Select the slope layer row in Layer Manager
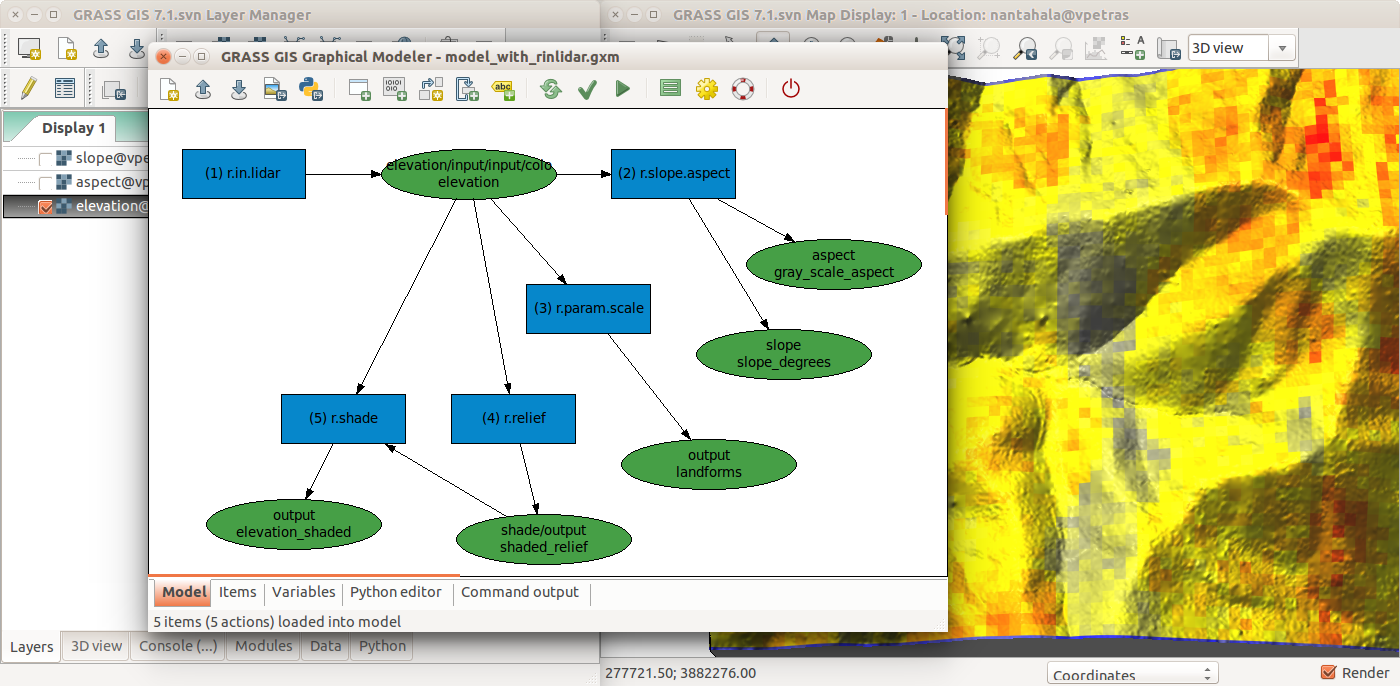 pos(76,158)
